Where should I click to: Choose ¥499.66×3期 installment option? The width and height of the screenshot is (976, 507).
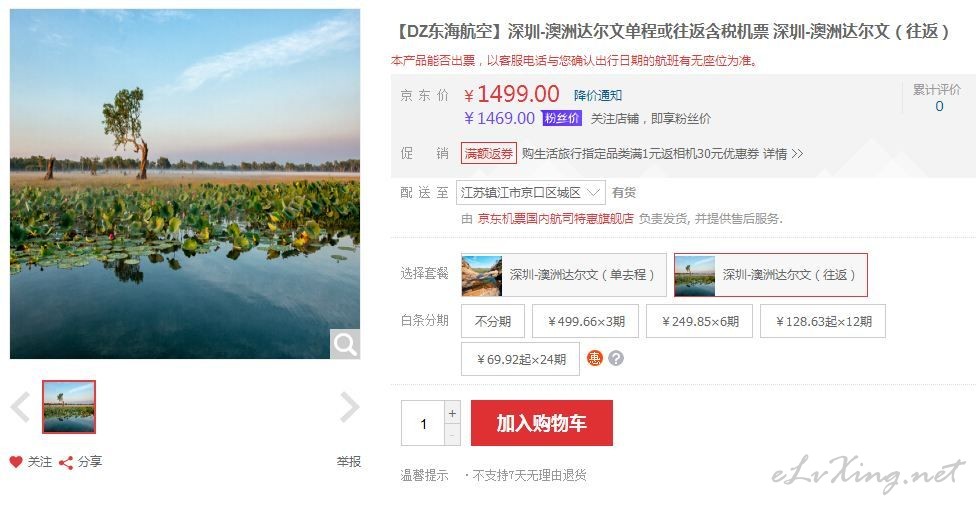click(586, 321)
